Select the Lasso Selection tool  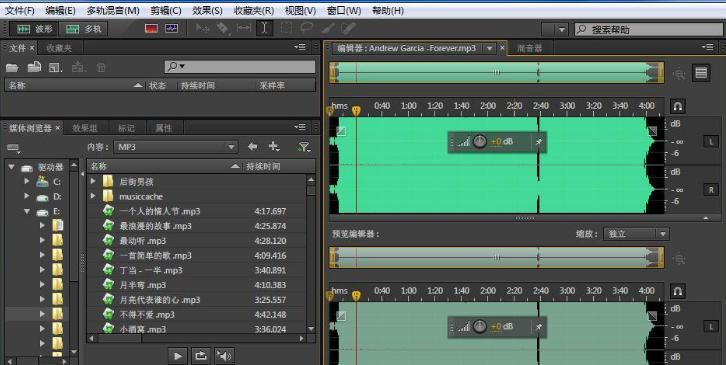[307, 28]
